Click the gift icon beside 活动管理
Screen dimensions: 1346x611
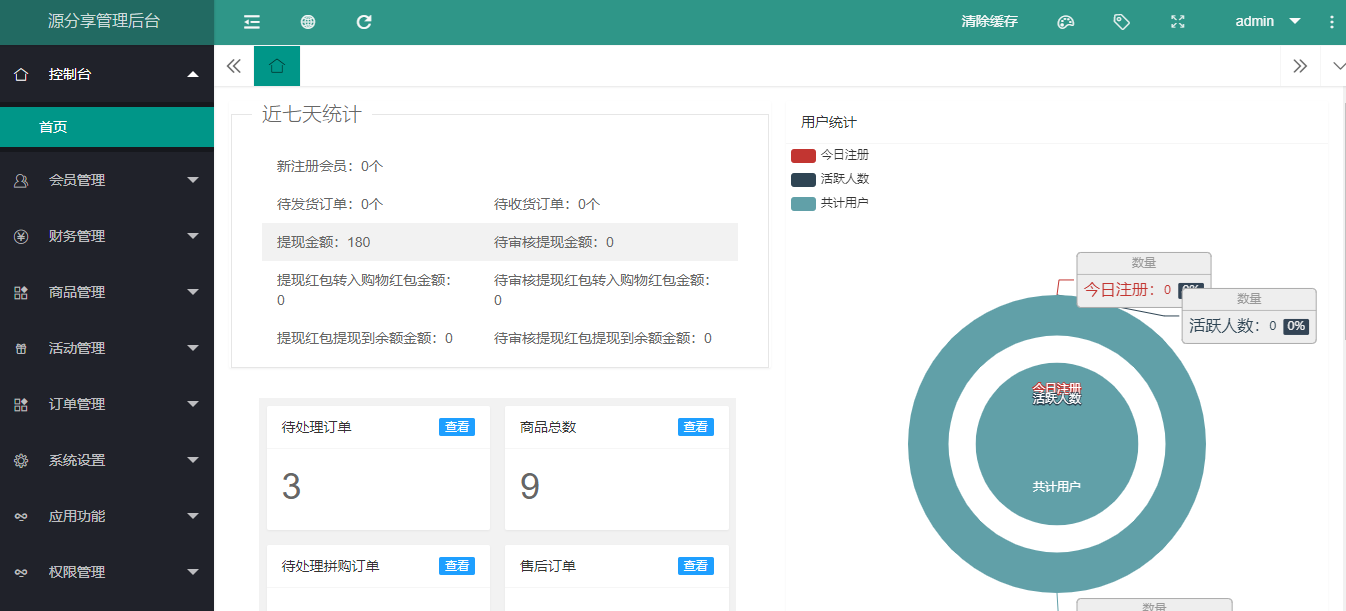[21, 348]
